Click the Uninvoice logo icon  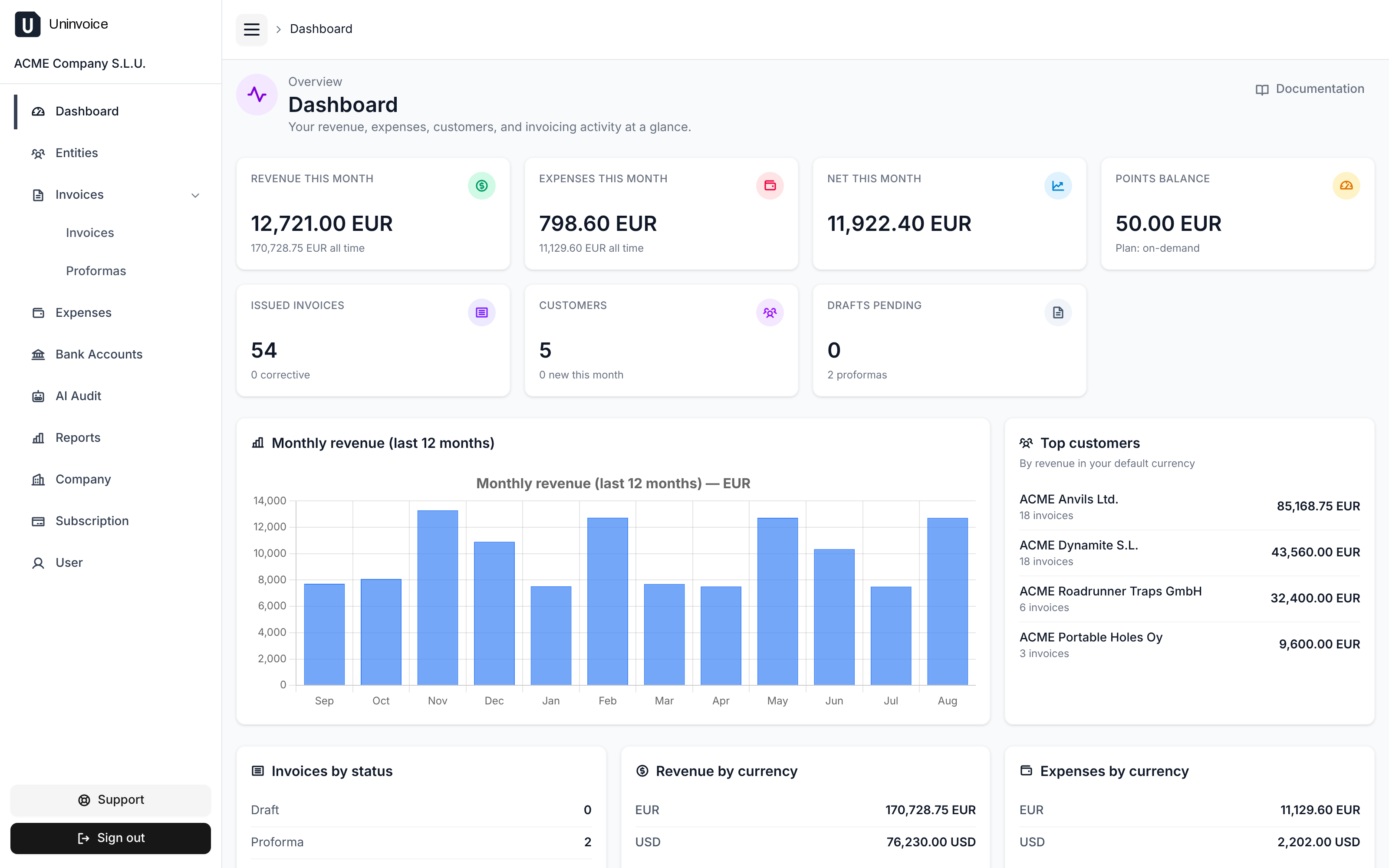(27, 24)
